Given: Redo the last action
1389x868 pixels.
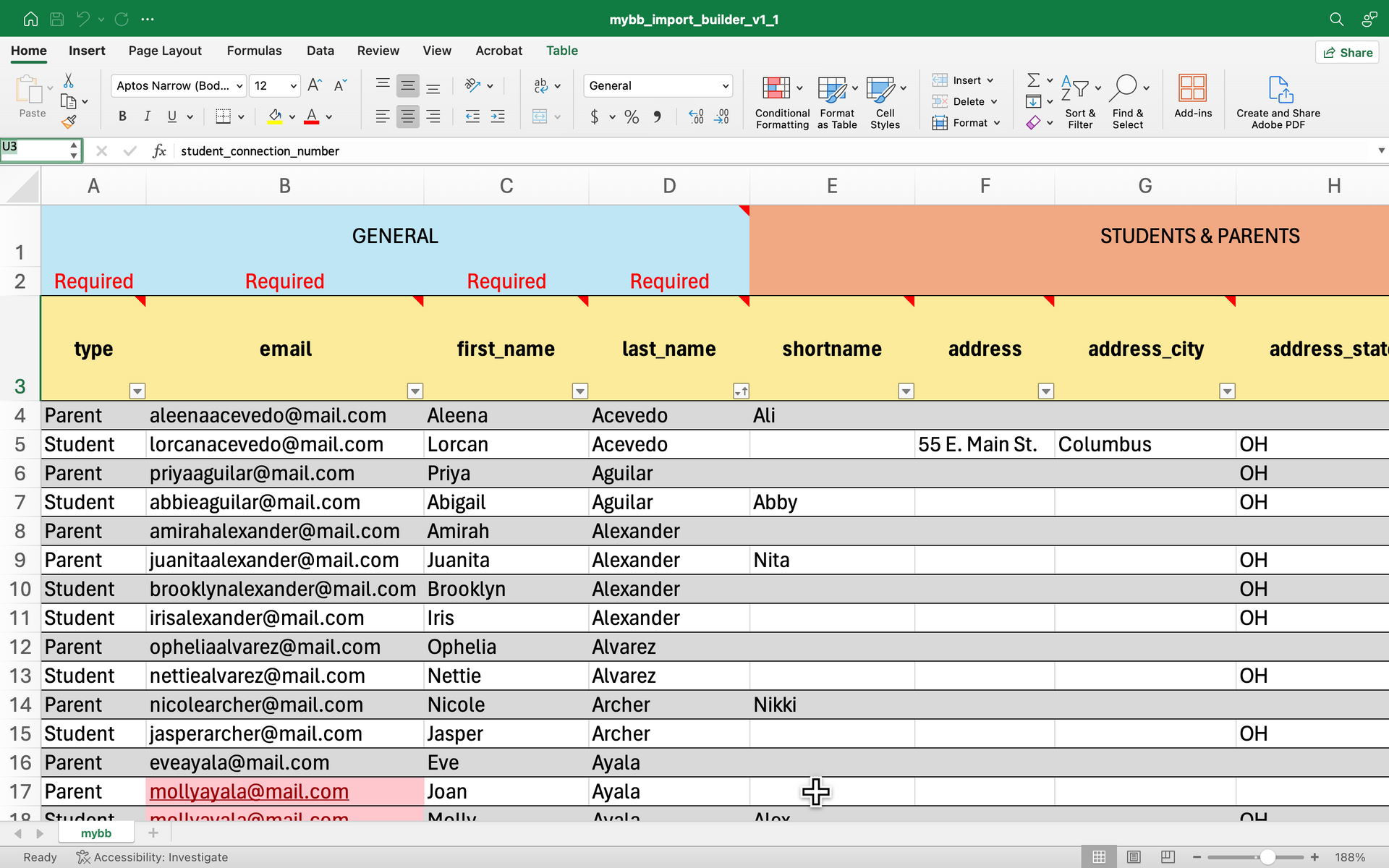Looking at the screenshot, I should click(x=122, y=20).
